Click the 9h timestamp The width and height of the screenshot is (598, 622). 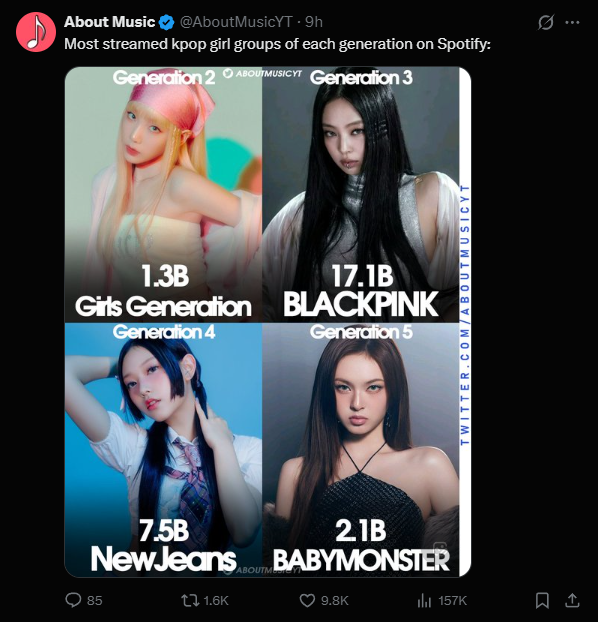point(313,22)
